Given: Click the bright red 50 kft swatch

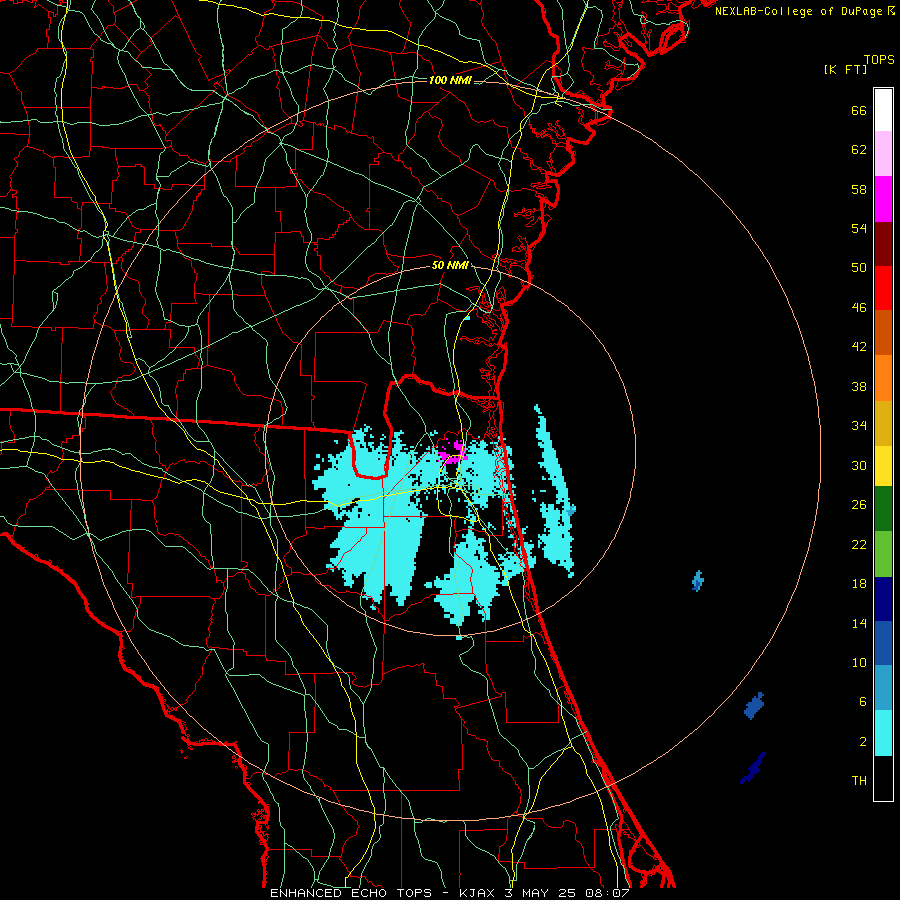Looking at the screenshot, I should (x=883, y=288).
